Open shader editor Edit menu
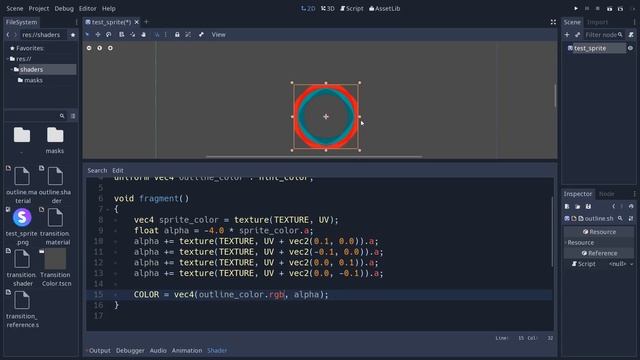This screenshot has width=640, height=360. click(118, 170)
